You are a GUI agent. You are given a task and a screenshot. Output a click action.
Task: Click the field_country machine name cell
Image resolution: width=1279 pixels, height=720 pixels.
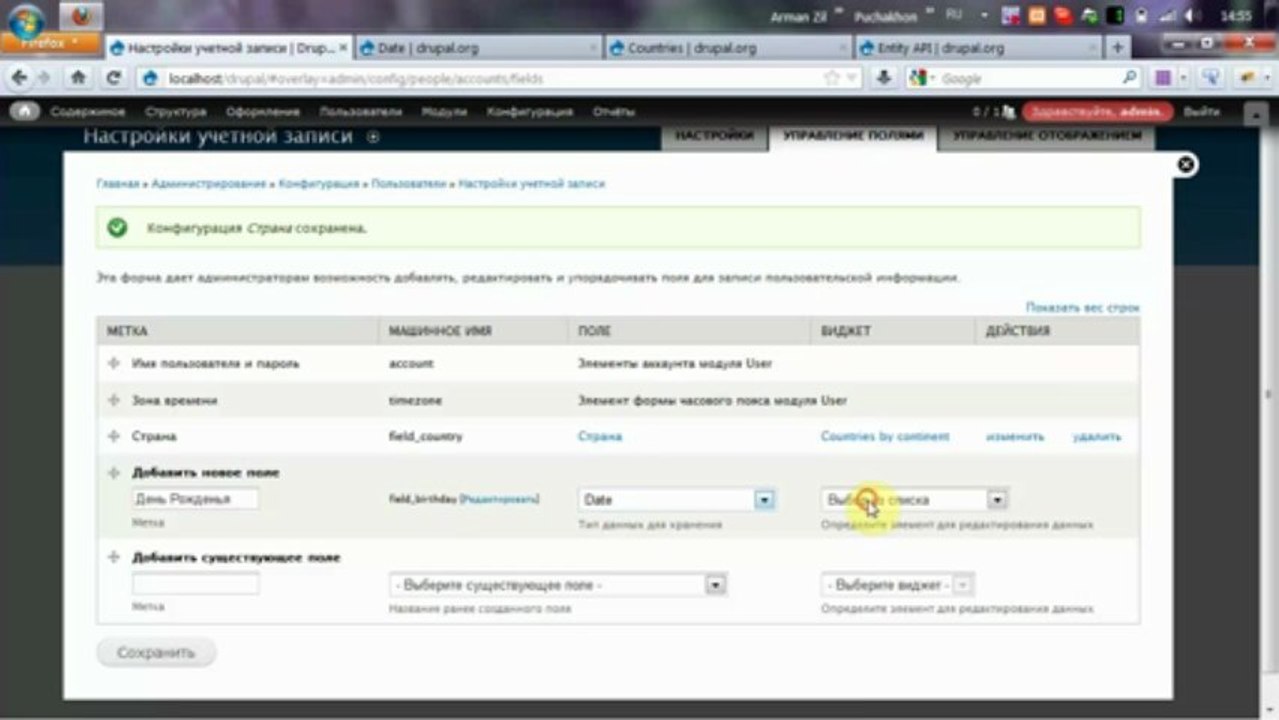425,437
